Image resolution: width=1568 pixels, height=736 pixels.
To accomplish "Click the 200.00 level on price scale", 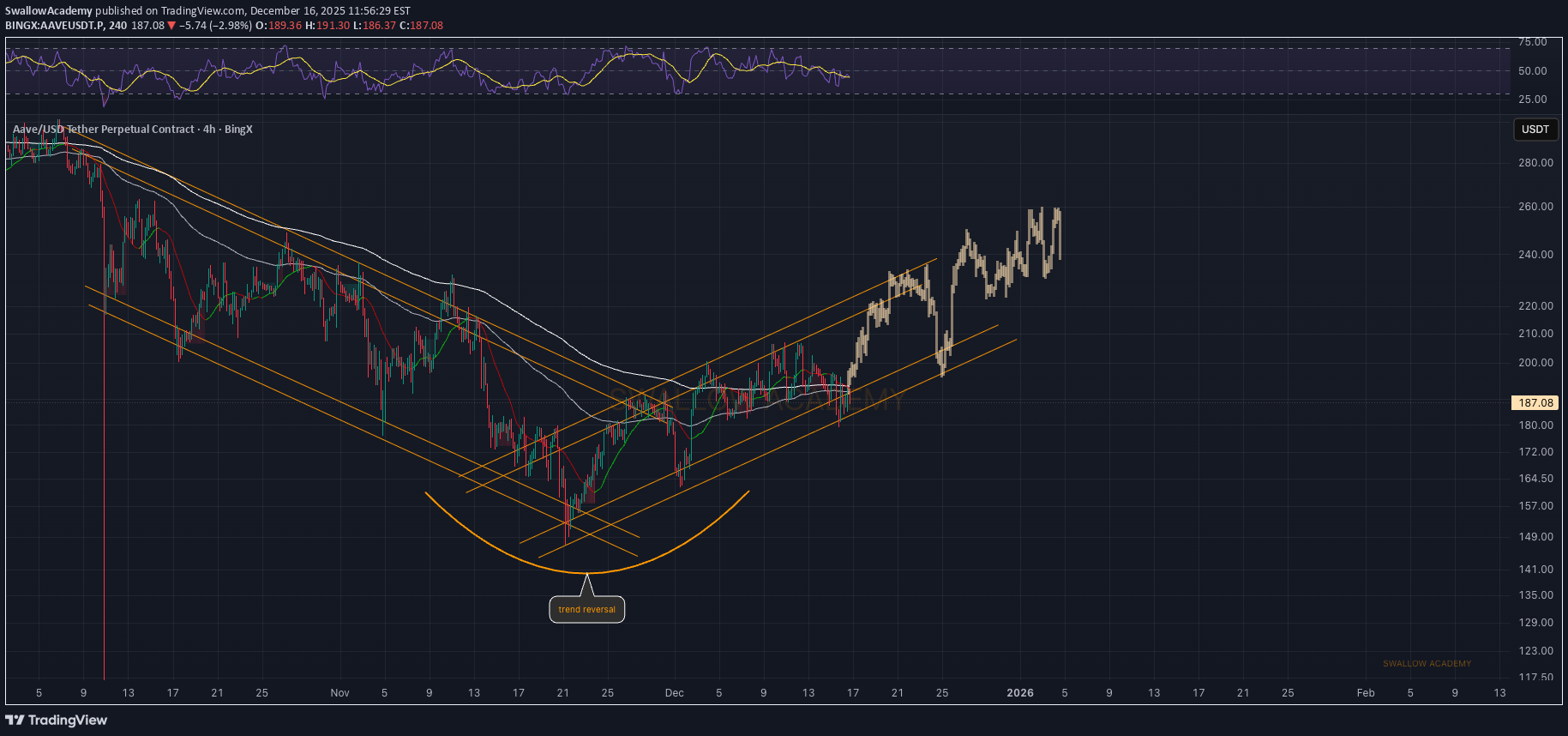I will (x=1535, y=363).
